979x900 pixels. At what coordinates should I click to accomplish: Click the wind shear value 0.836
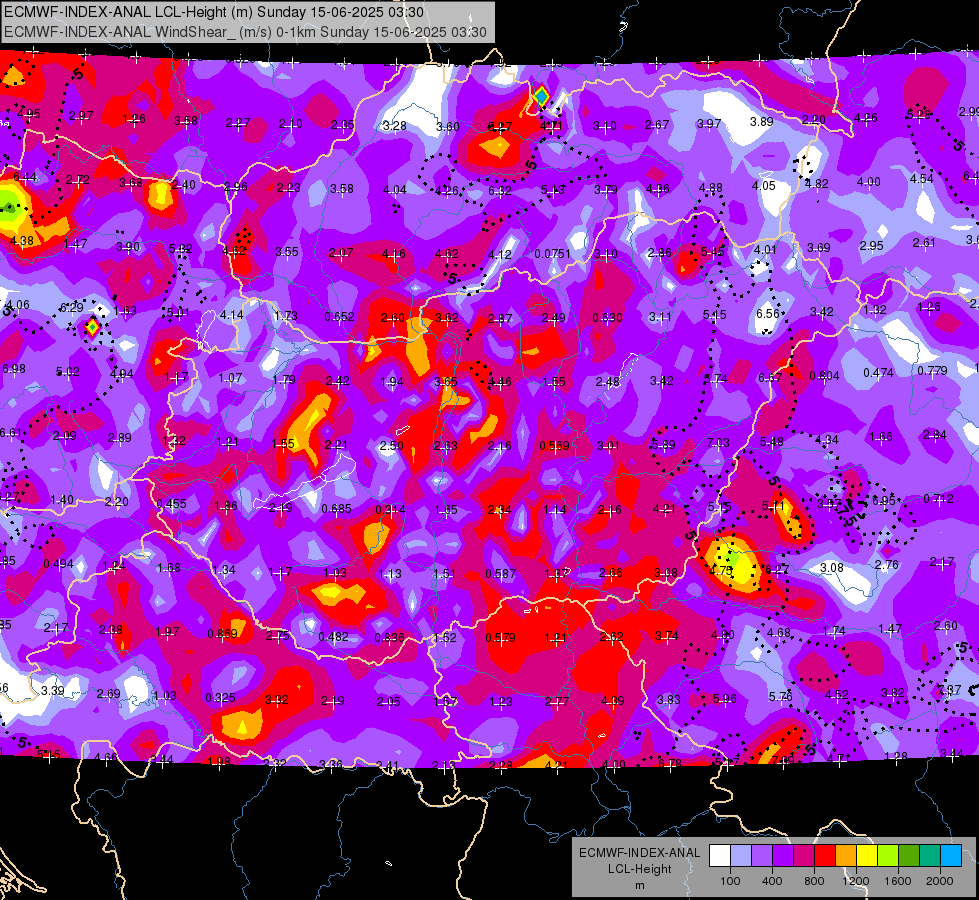(x=389, y=637)
